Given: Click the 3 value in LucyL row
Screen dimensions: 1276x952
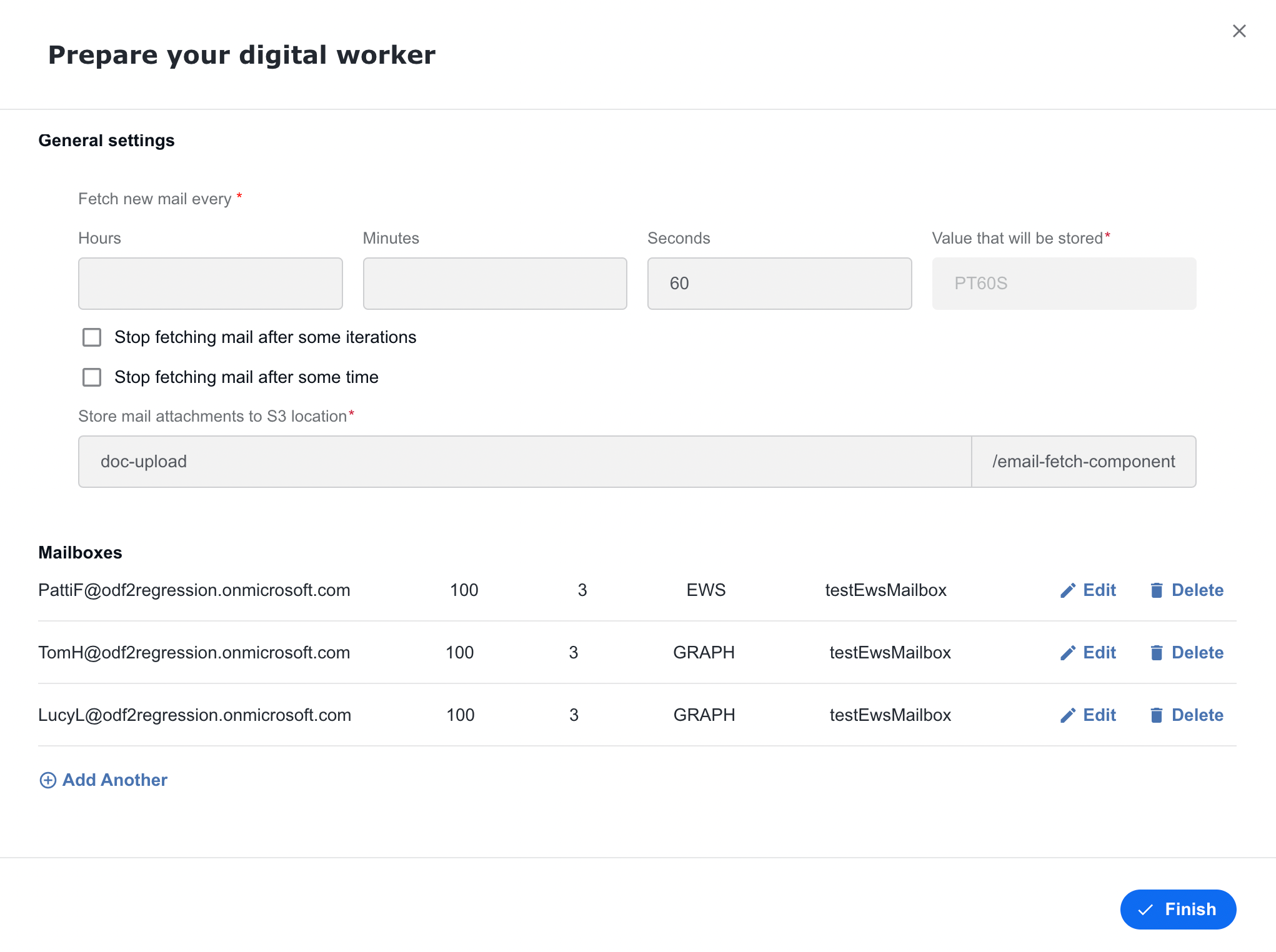Looking at the screenshot, I should pos(574,715).
